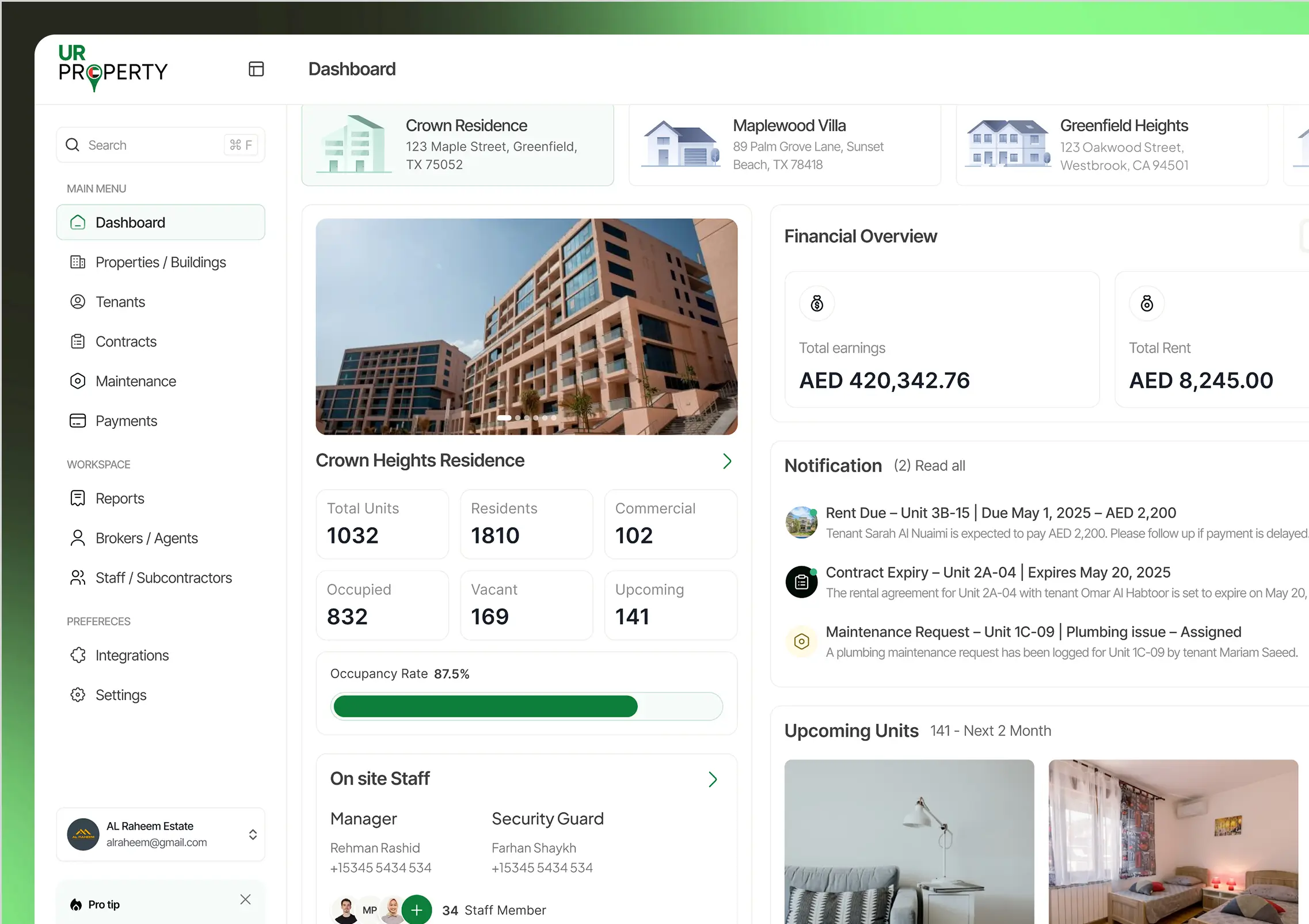Open Crown Heights Residence details chevron

[727, 461]
